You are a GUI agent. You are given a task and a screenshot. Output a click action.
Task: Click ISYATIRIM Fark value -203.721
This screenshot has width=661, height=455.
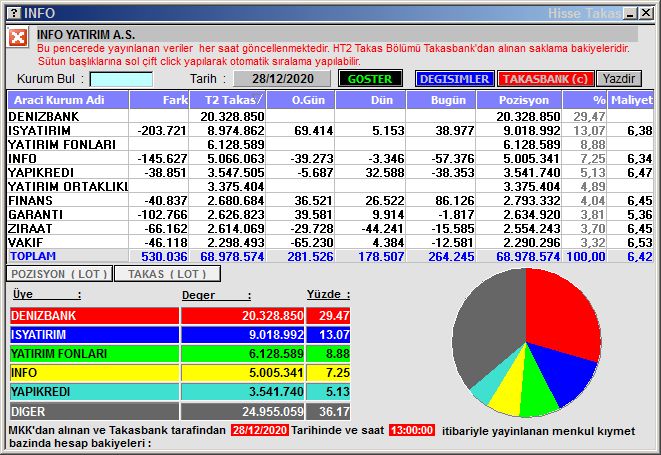point(162,131)
